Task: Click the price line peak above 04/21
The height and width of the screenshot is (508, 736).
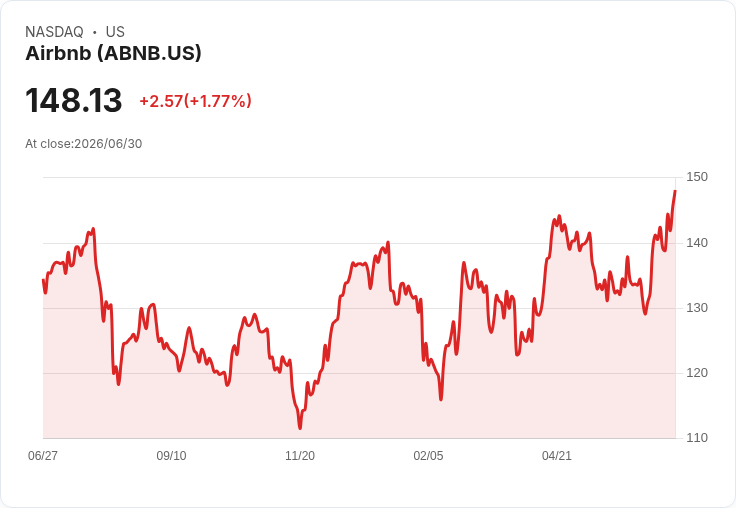Action: (559, 216)
